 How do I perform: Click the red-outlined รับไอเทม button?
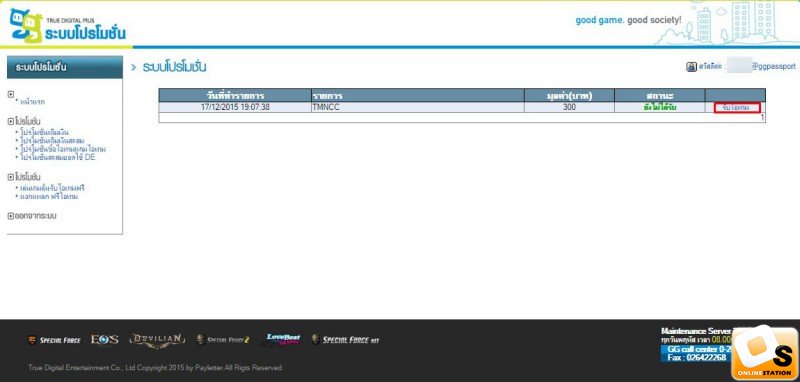tap(737, 108)
